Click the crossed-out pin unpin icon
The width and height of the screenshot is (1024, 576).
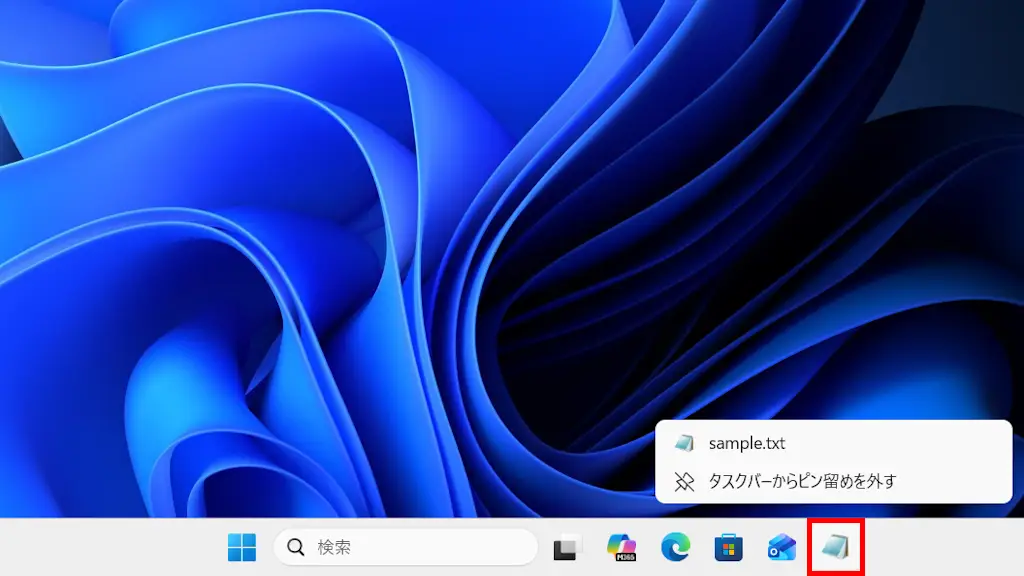(684, 481)
